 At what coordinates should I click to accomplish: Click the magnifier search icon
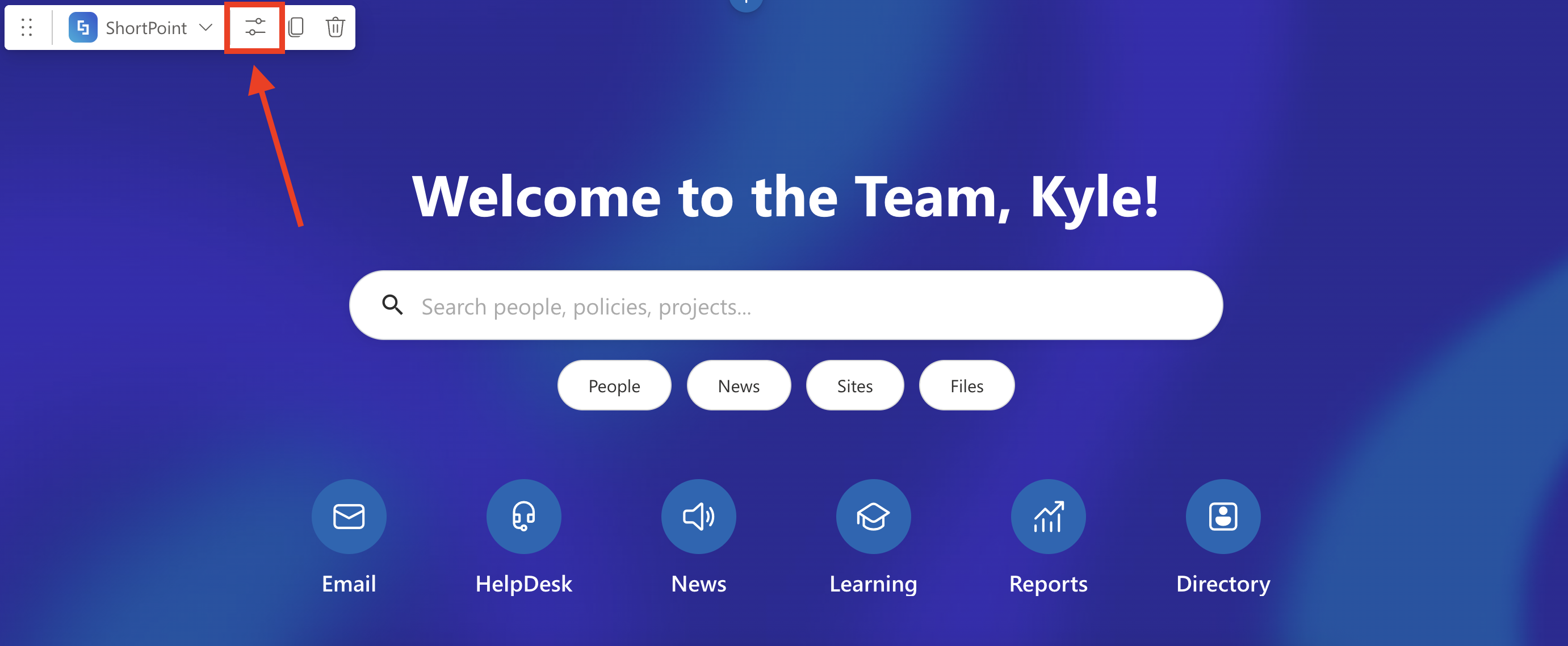click(393, 305)
